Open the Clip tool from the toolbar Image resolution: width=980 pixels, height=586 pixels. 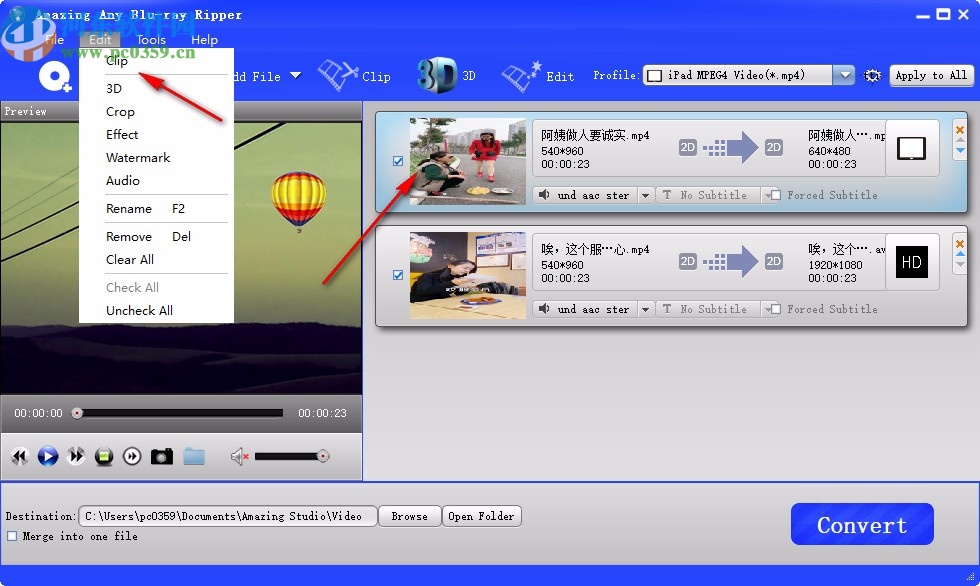tap(355, 74)
